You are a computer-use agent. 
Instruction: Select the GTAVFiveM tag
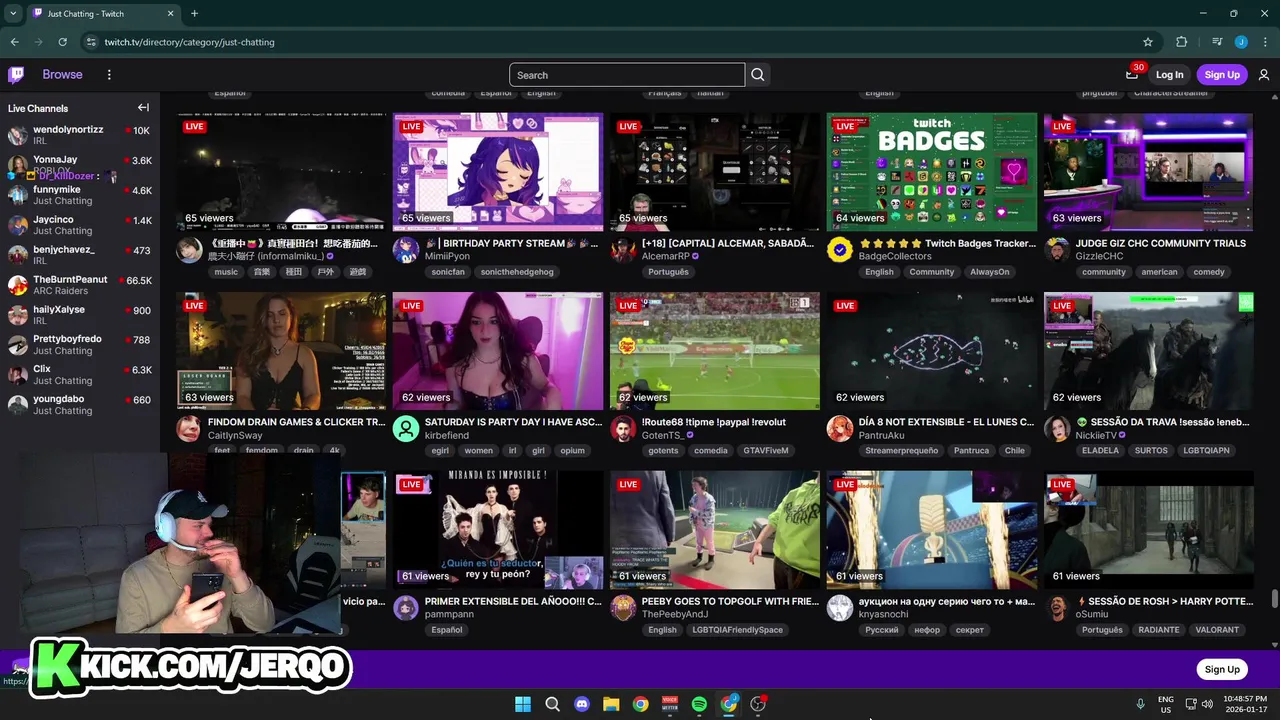tap(766, 451)
